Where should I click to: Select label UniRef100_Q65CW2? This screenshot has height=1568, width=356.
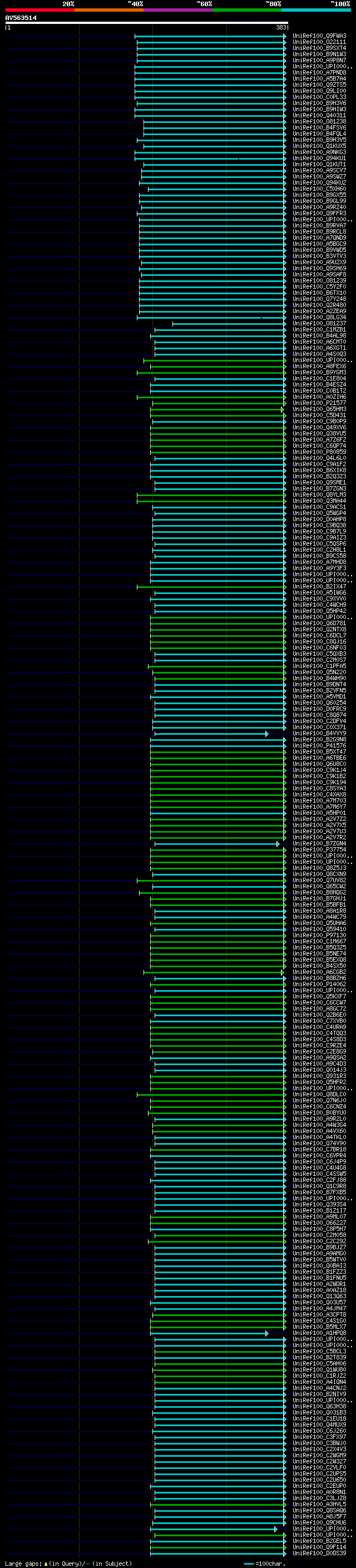(319, 886)
